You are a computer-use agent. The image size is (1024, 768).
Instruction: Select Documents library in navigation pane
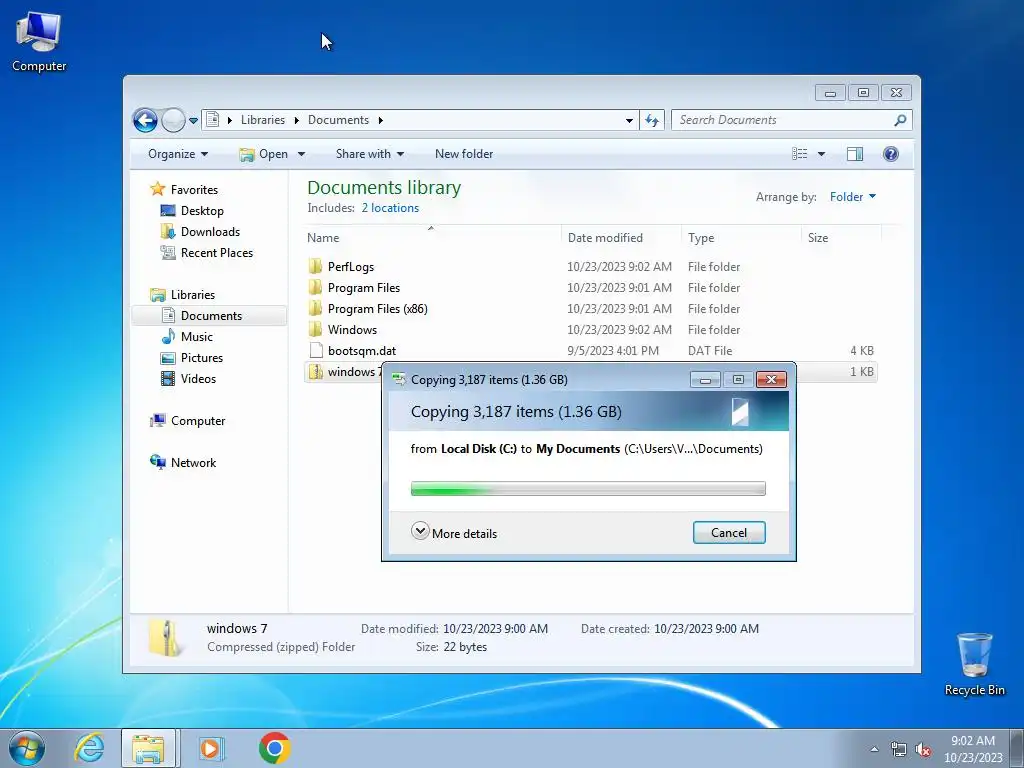point(211,315)
